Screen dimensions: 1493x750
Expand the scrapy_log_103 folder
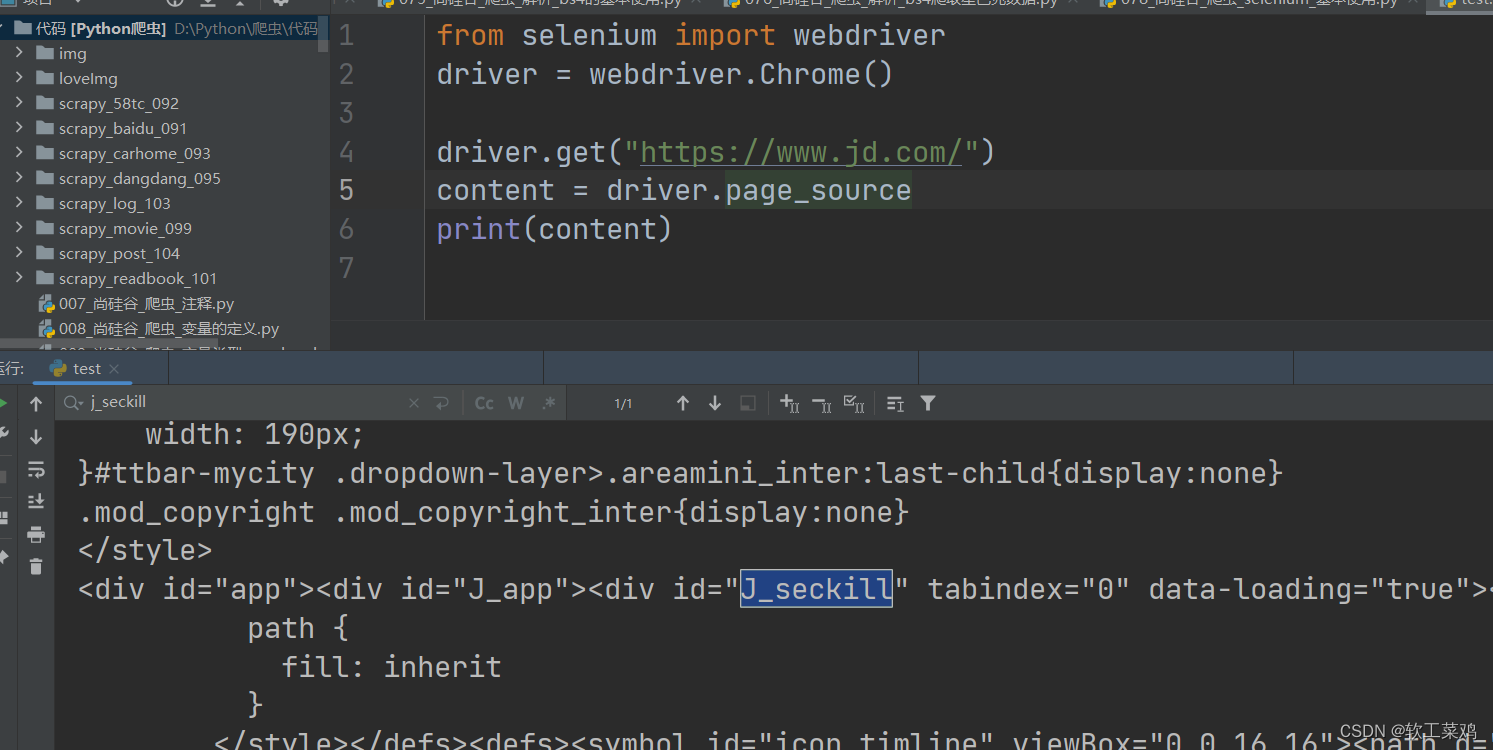click(x=19, y=203)
